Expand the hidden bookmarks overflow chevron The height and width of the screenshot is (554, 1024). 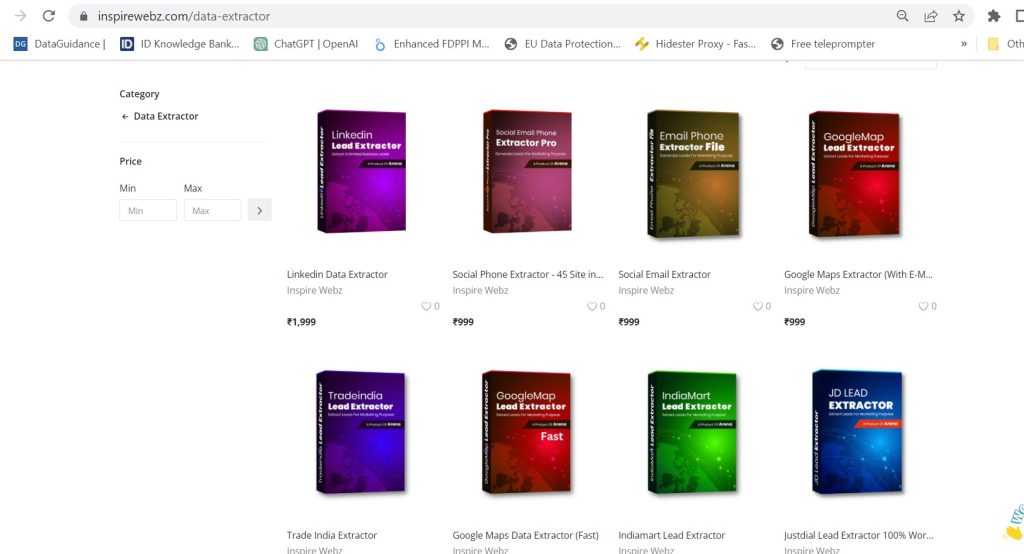point(964,44)
